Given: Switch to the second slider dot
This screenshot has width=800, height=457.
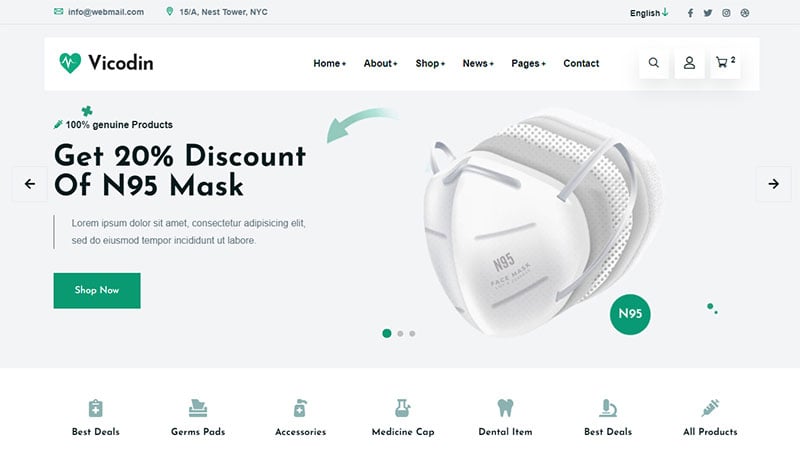Looking at the screenshot, I should tap(401, 334).
